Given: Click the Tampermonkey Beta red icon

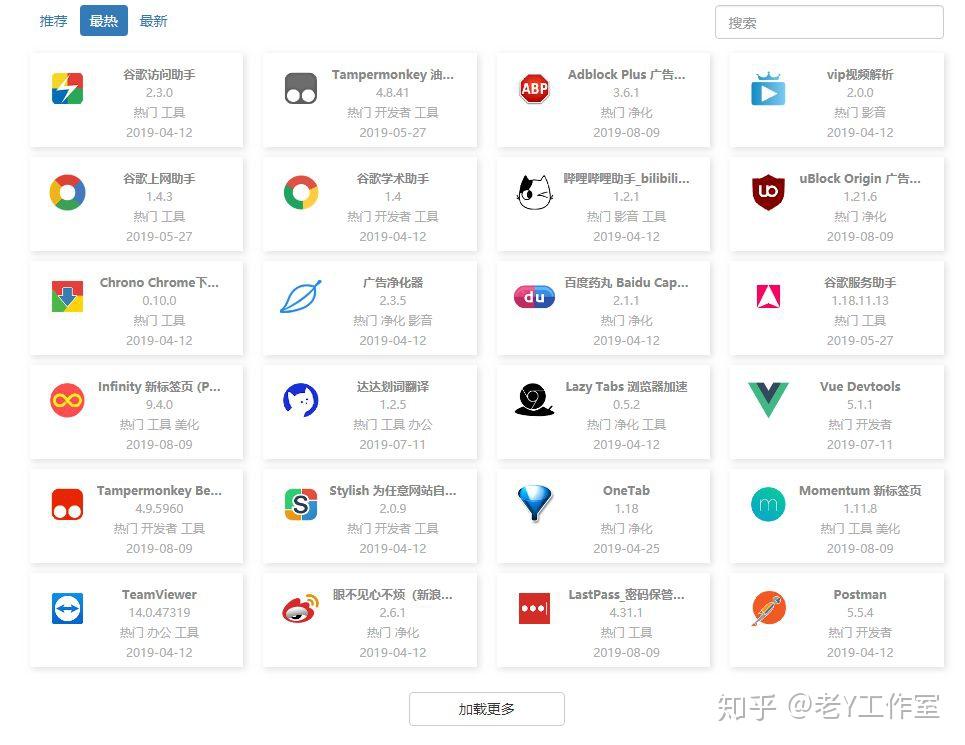Looking at the screenshot, I should click(67, 504).
